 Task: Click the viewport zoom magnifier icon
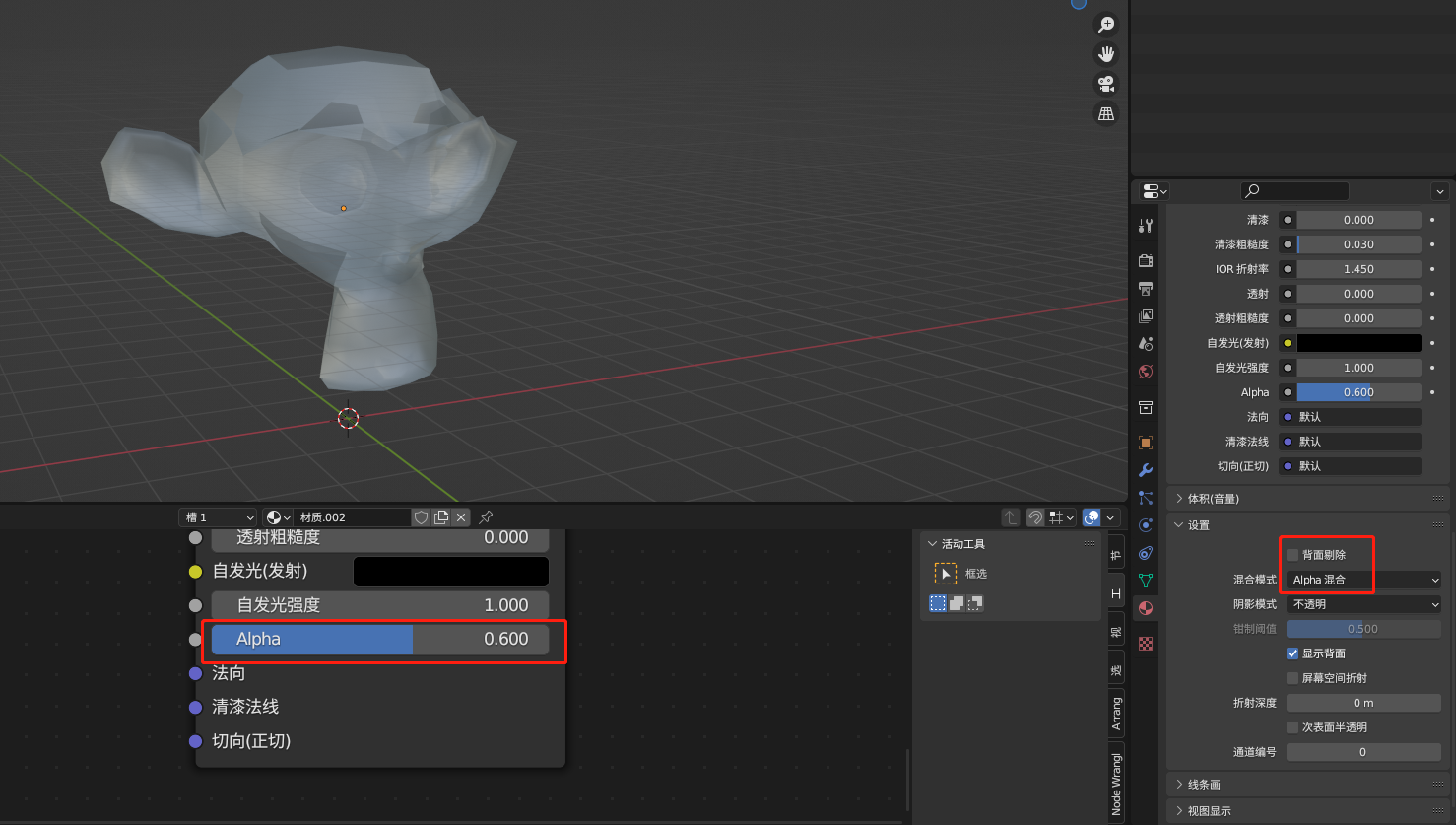point(1106,25)
